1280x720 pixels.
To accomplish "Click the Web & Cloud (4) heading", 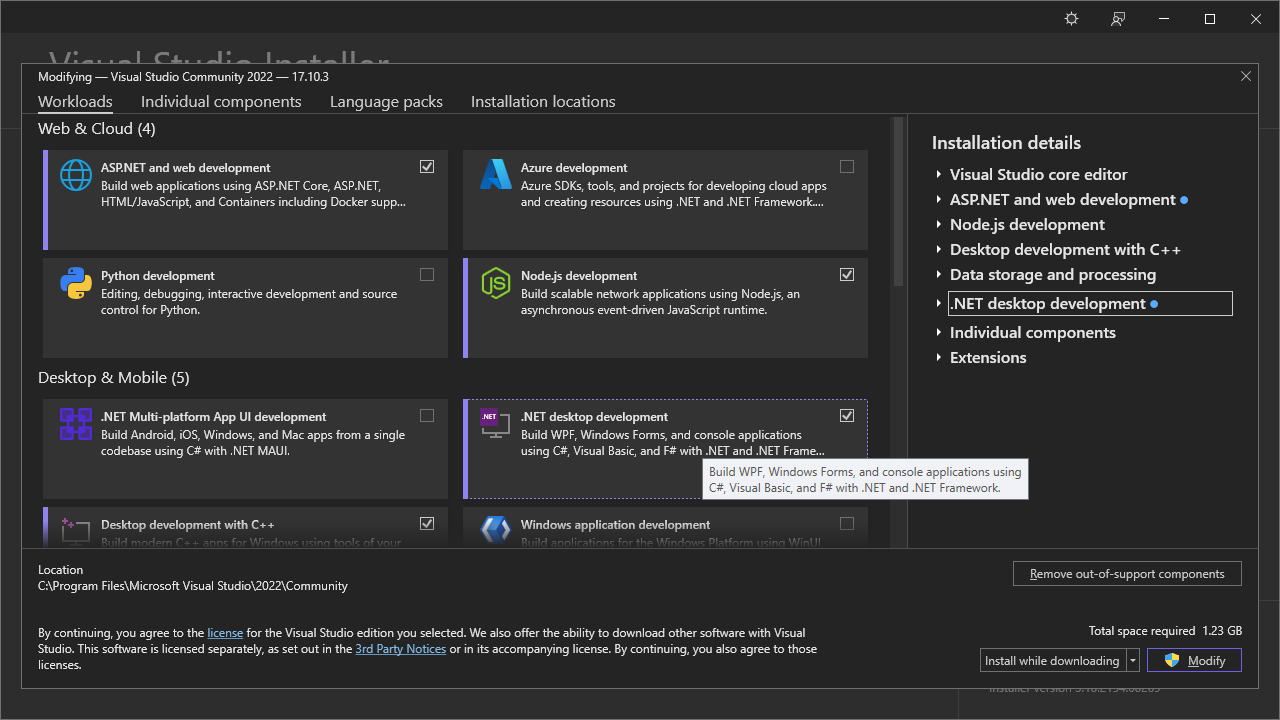I will [x=97, y=128].
